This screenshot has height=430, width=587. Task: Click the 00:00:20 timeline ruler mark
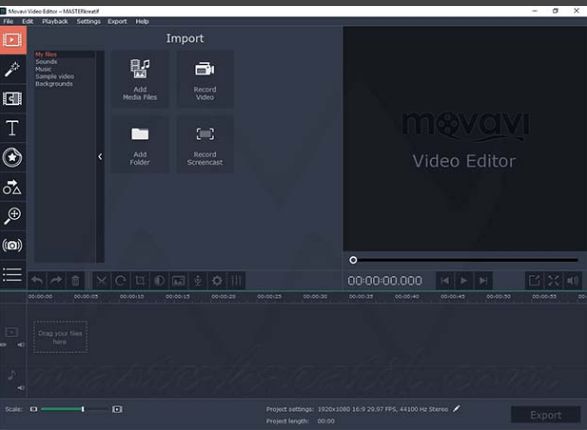point(223,296)
